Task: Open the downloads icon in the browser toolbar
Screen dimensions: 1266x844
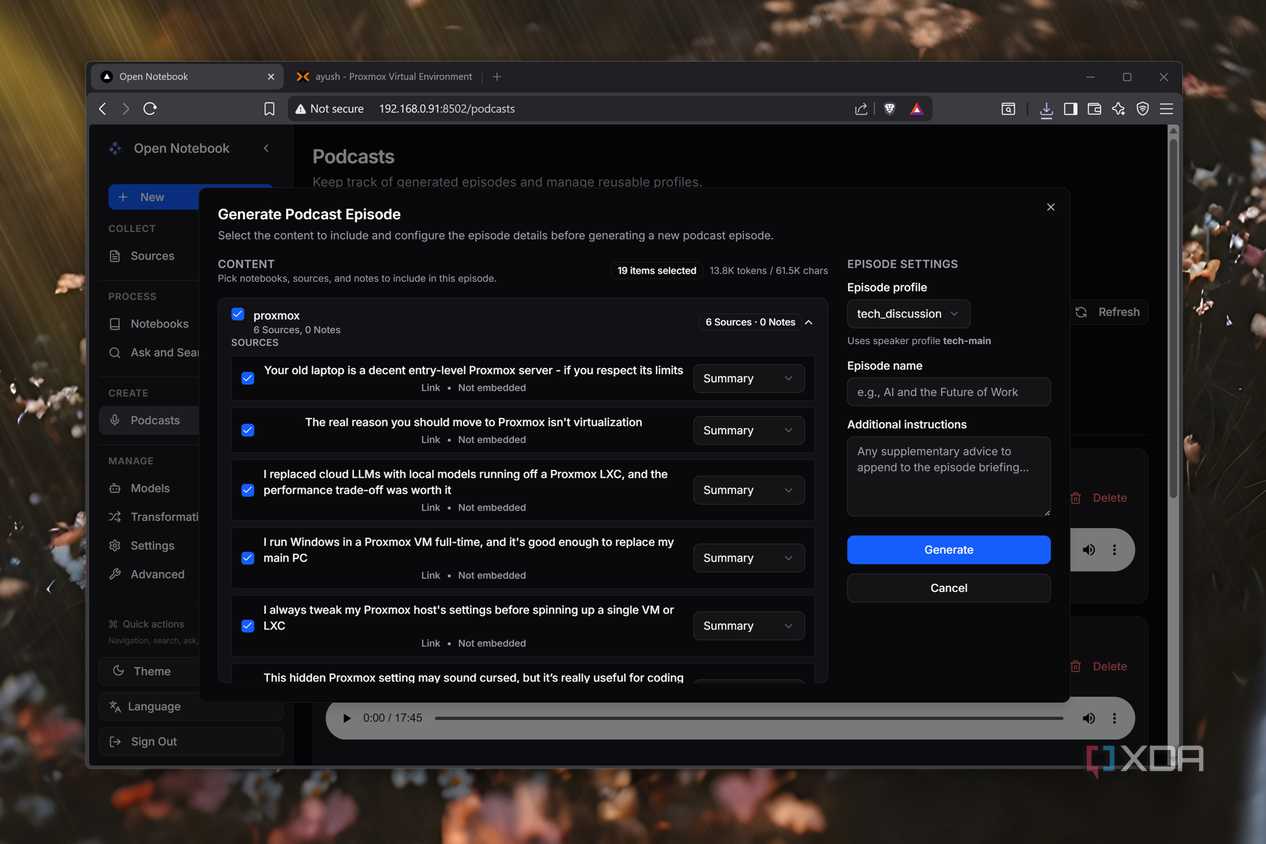Action: pos(1046,109)
